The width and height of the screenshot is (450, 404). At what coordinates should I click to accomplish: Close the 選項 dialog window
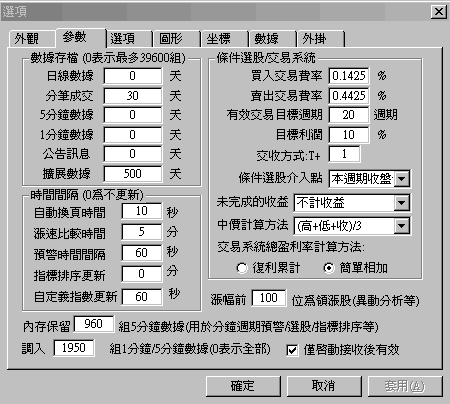pos(439,12)
